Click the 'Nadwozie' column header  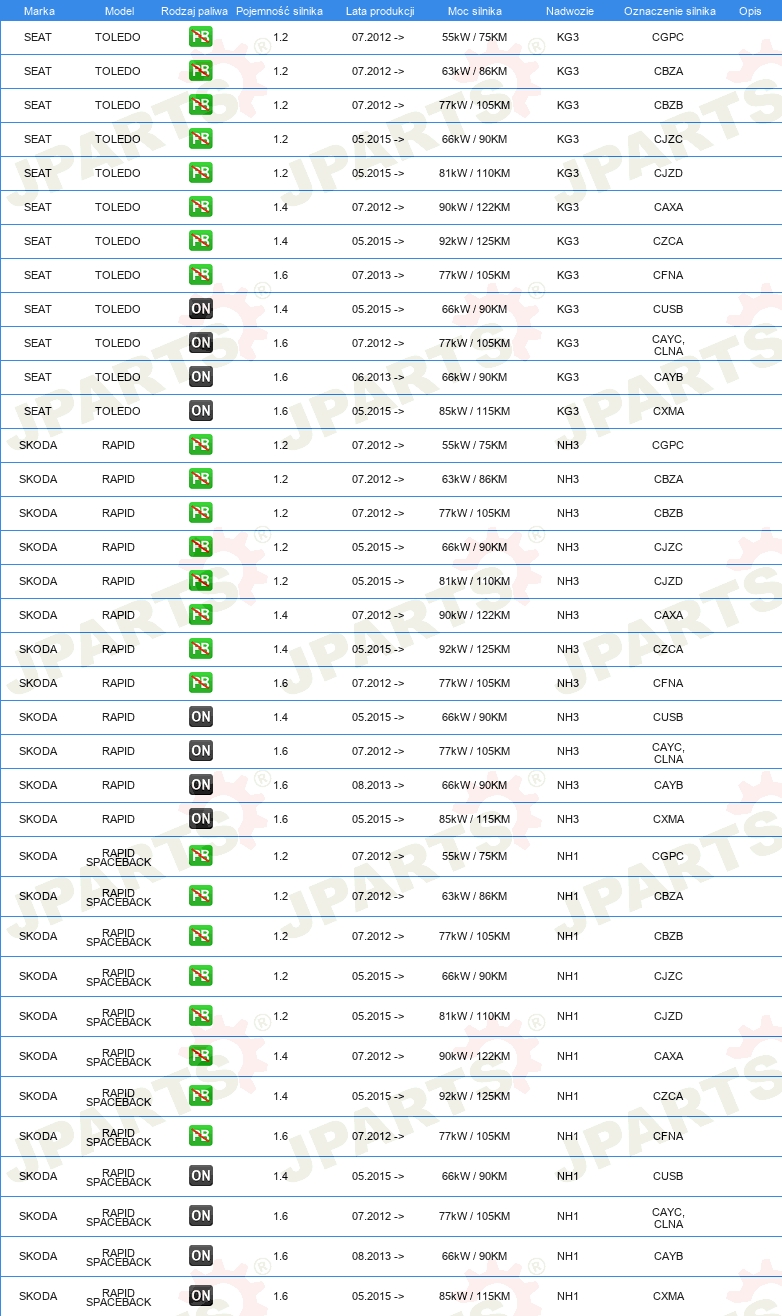pos(569,11)
